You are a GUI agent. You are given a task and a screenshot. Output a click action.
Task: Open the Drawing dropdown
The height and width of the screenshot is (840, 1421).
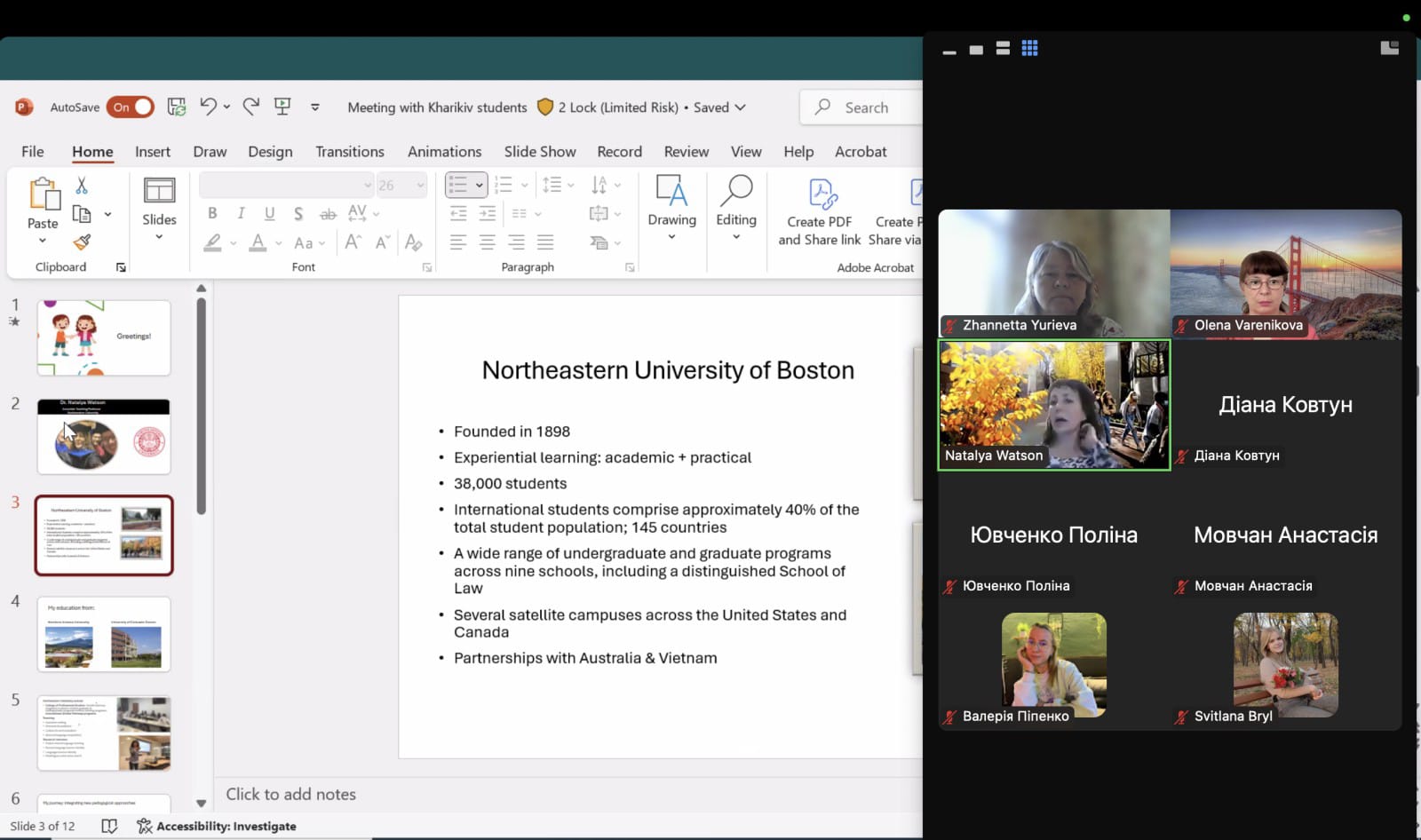point(671,209)
